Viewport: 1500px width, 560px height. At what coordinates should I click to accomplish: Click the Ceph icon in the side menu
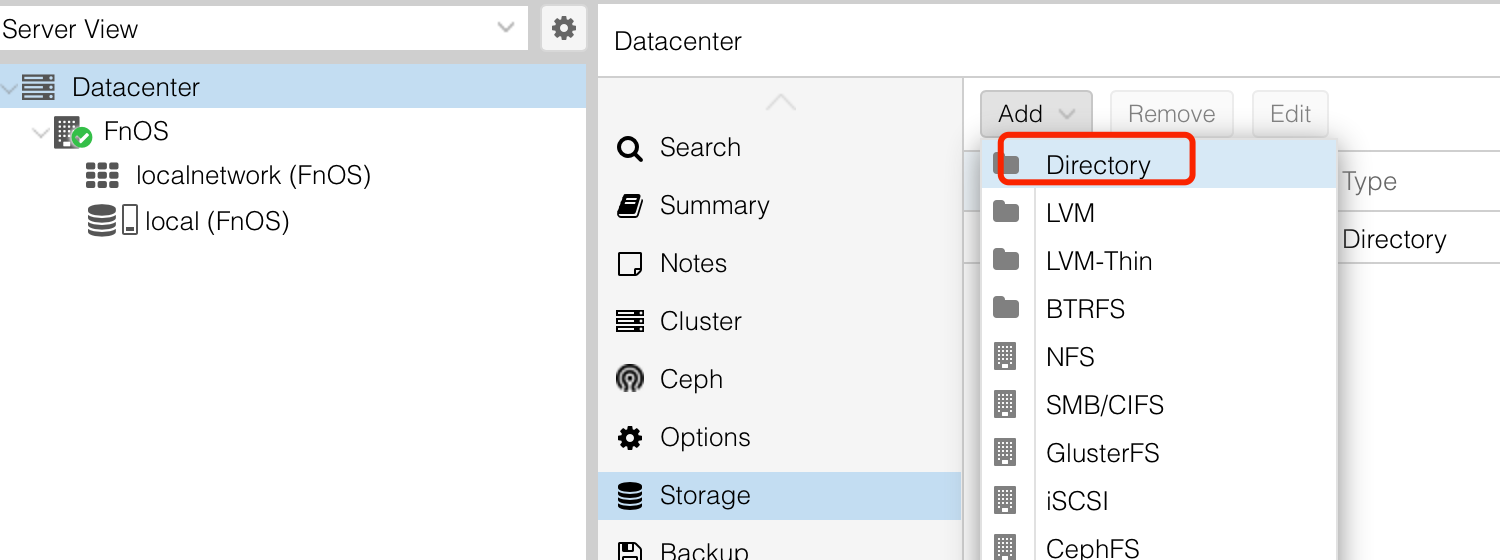(629, 379)
